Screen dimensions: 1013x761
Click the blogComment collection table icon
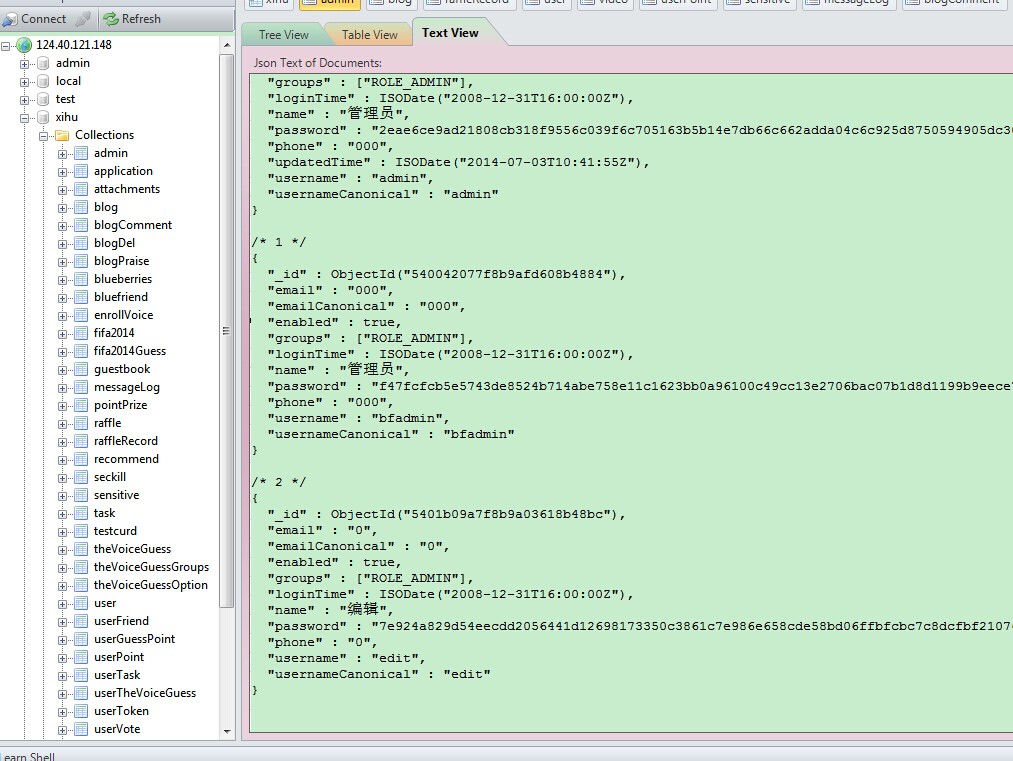pos(81,225)
